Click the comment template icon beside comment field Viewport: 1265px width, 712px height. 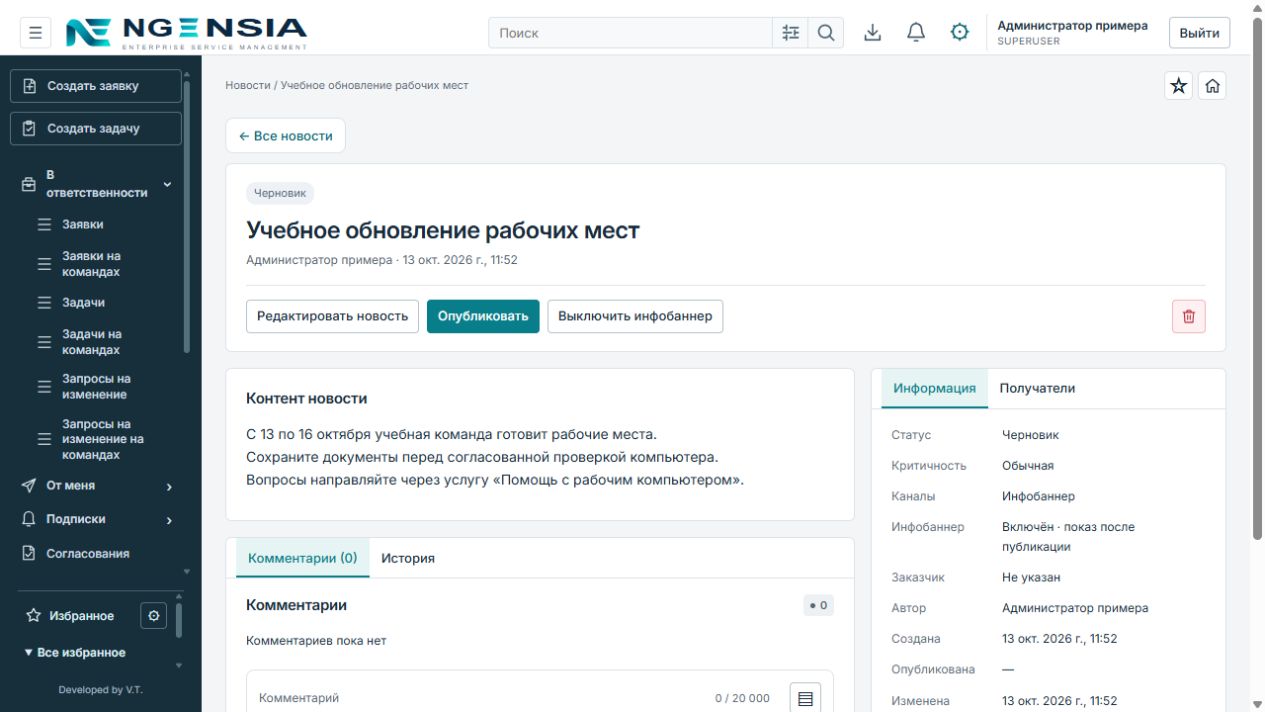[805, 698]
